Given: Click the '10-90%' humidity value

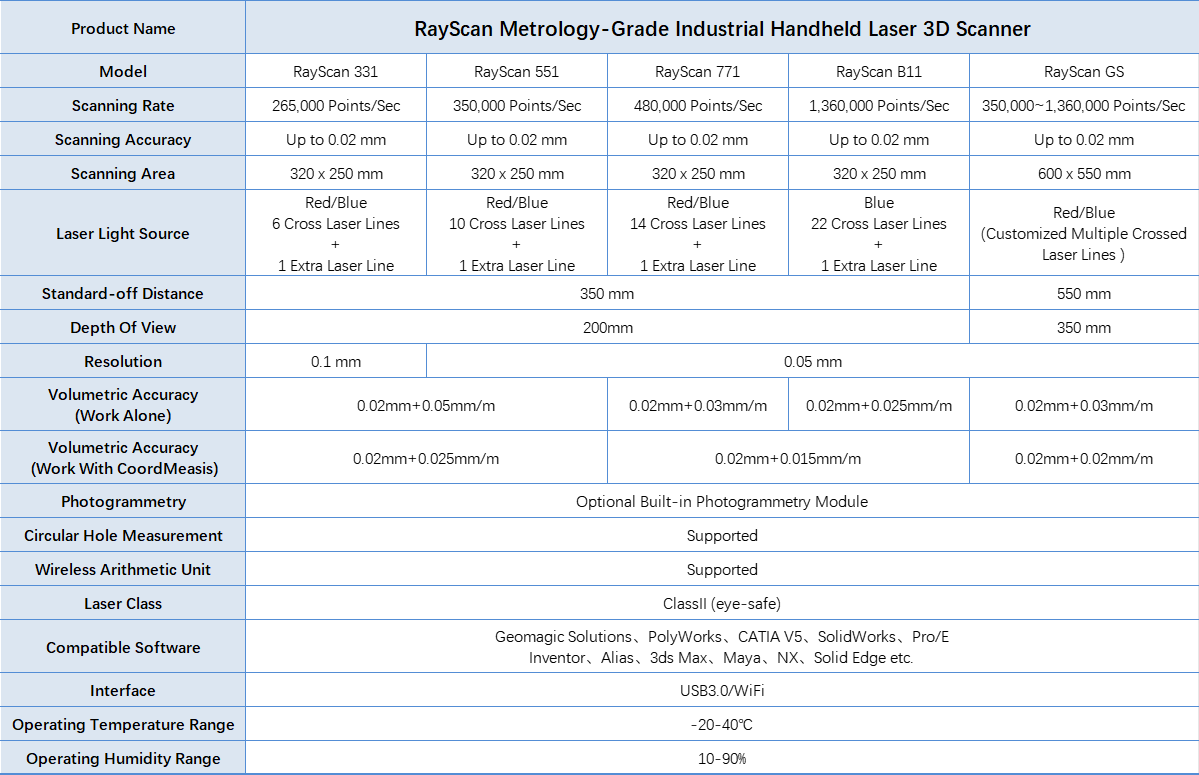Looking at the screenshot, I should point(722,759).
